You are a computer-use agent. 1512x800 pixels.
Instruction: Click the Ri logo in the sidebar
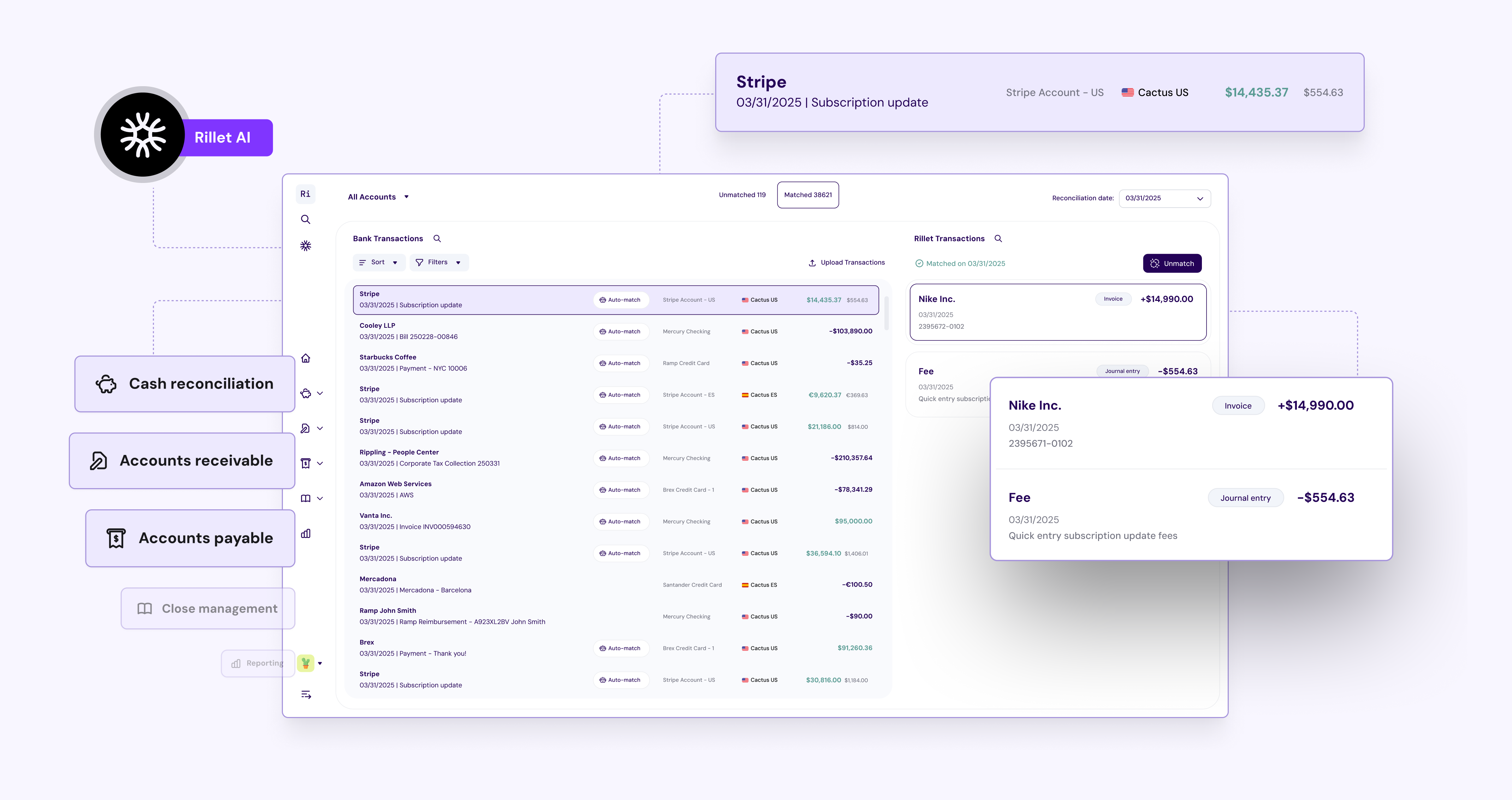(305, 194)
